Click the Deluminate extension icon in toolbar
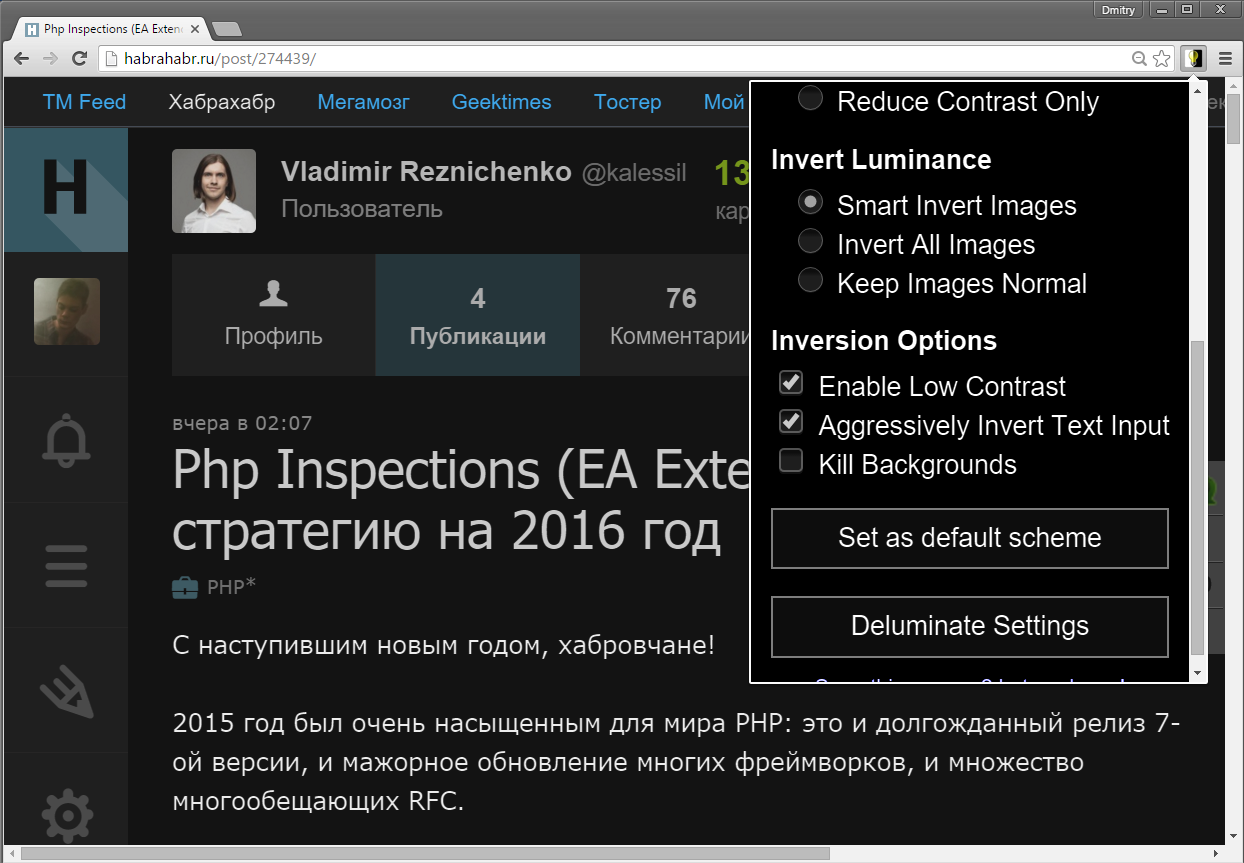1244x863 pixels. 1193,59
